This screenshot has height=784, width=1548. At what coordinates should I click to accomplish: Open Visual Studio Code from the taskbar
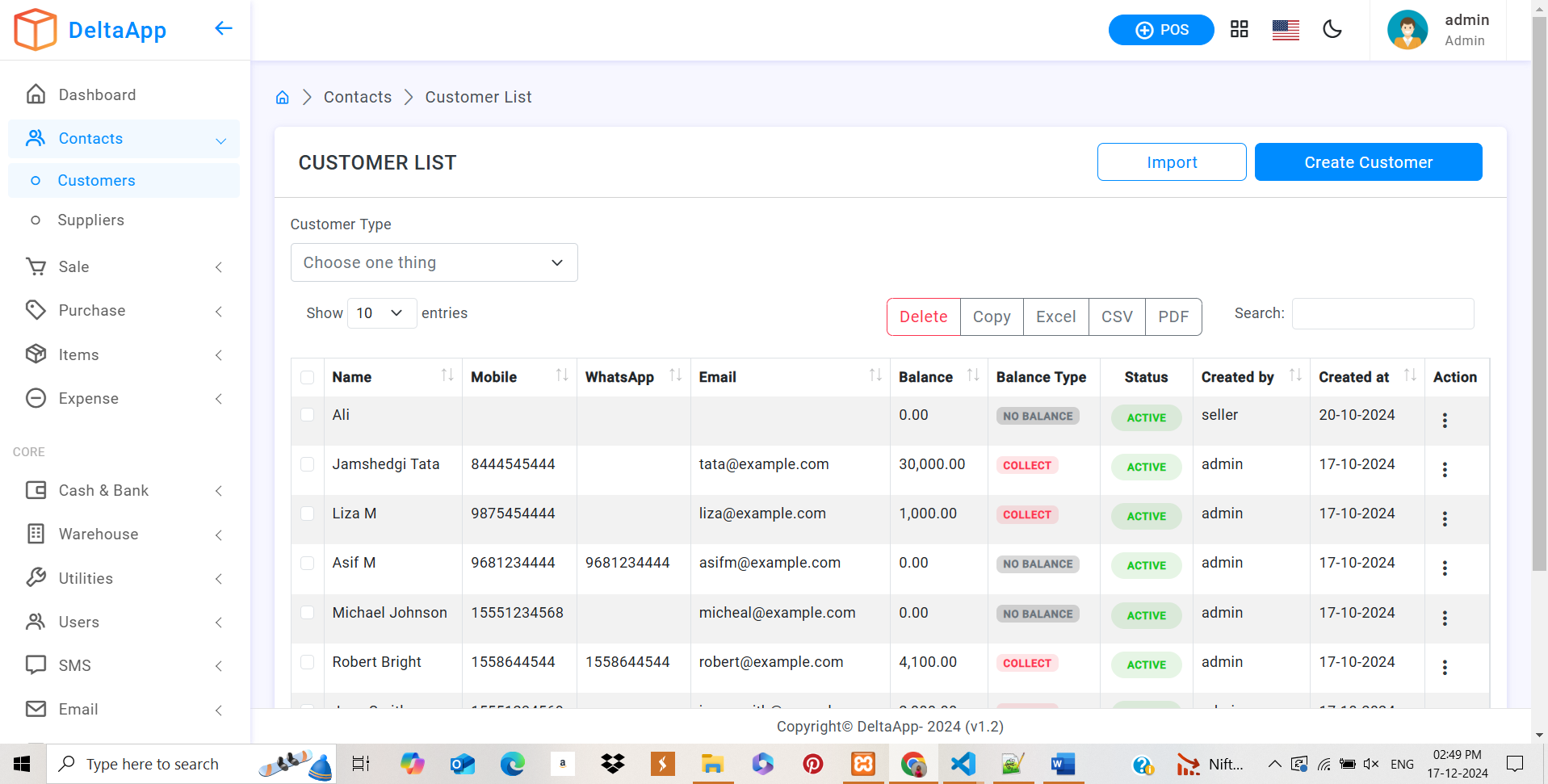(963, 764)
